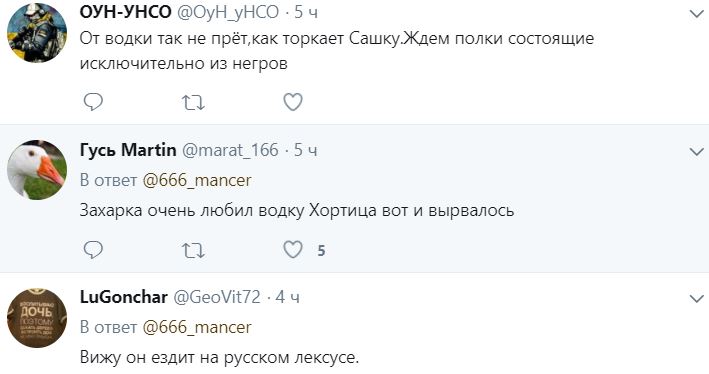Follow @666_mancer mention in Гусь Martin's reply
Screen dimensions: 709x374
click(x=197, y=180)
